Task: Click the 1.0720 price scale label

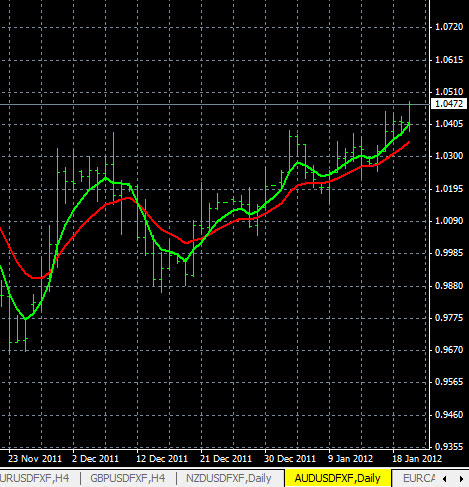Action: pos(449,27)
